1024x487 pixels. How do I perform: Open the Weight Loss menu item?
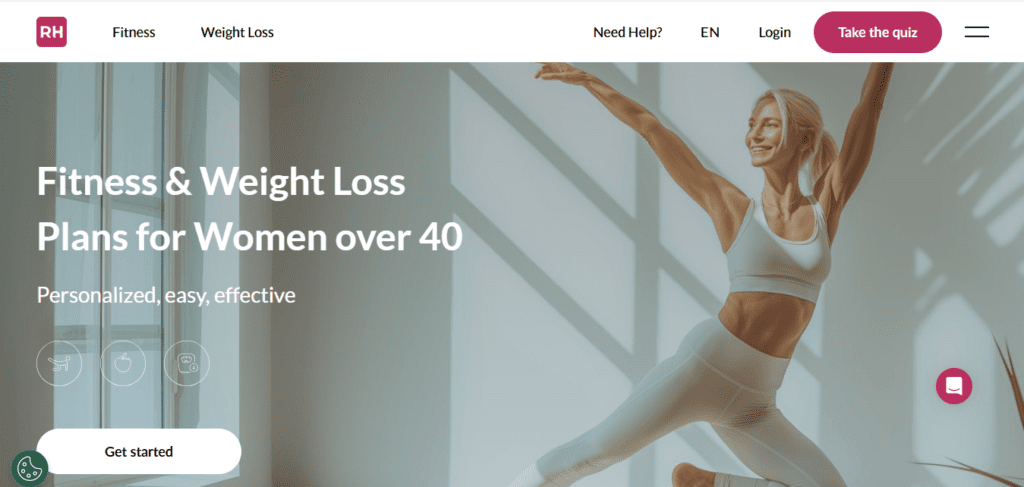(237, 32)
